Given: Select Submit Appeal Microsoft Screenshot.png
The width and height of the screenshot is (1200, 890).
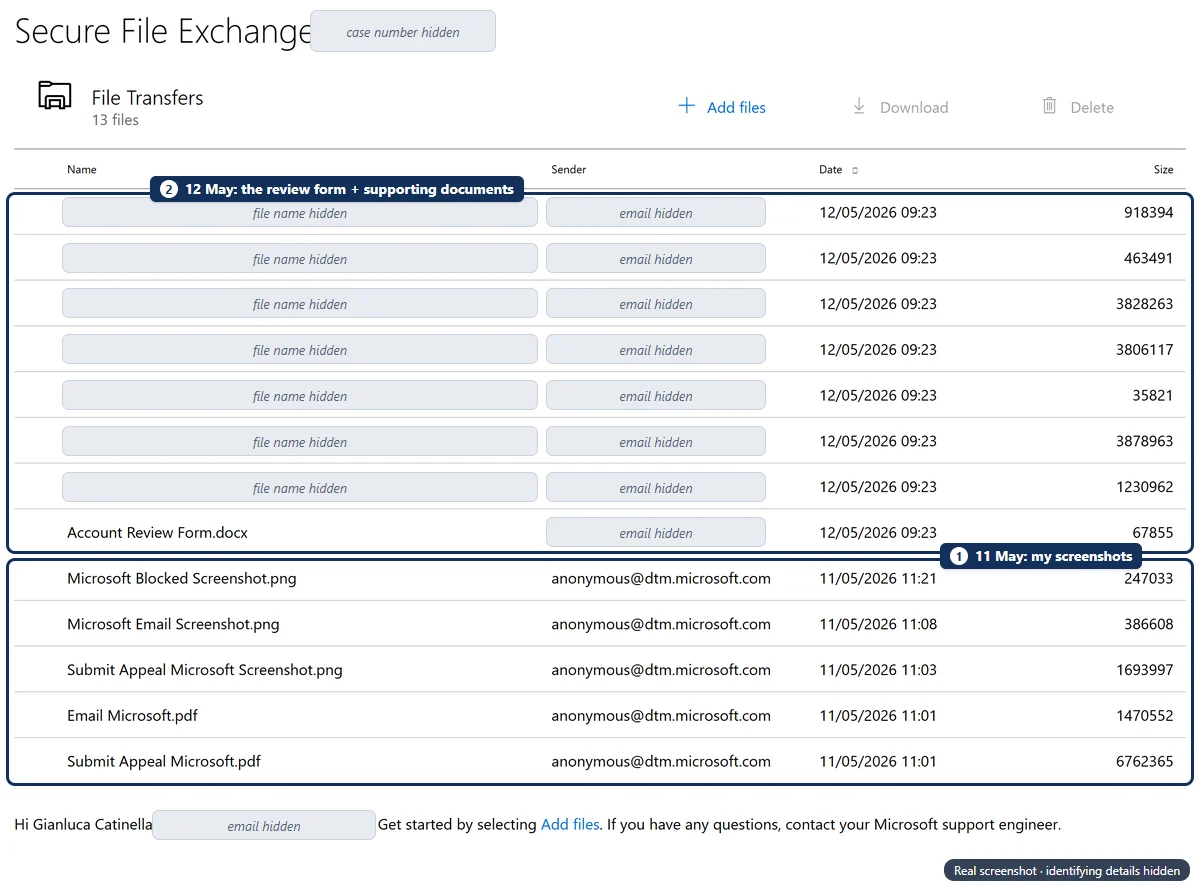Looking at the screenshot, I should point(205,670).
